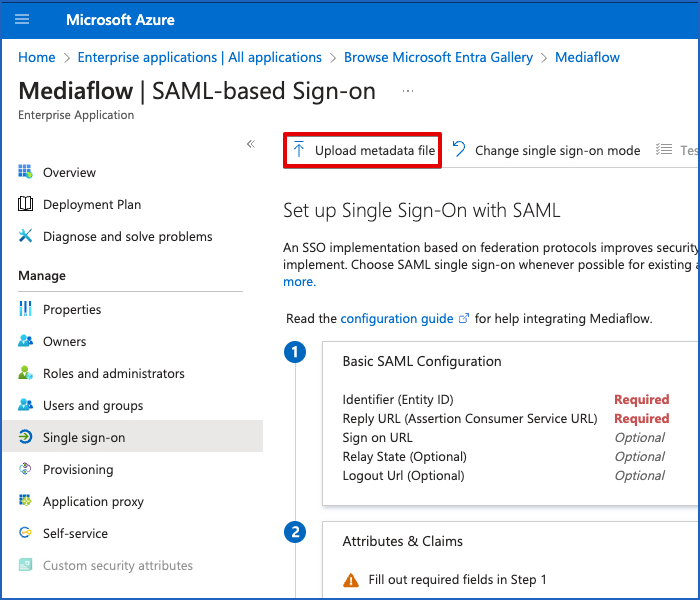Click the Owners people icon
Image resolution: width=700 pixels, height=600 pixels.
(x=26, y=341)
